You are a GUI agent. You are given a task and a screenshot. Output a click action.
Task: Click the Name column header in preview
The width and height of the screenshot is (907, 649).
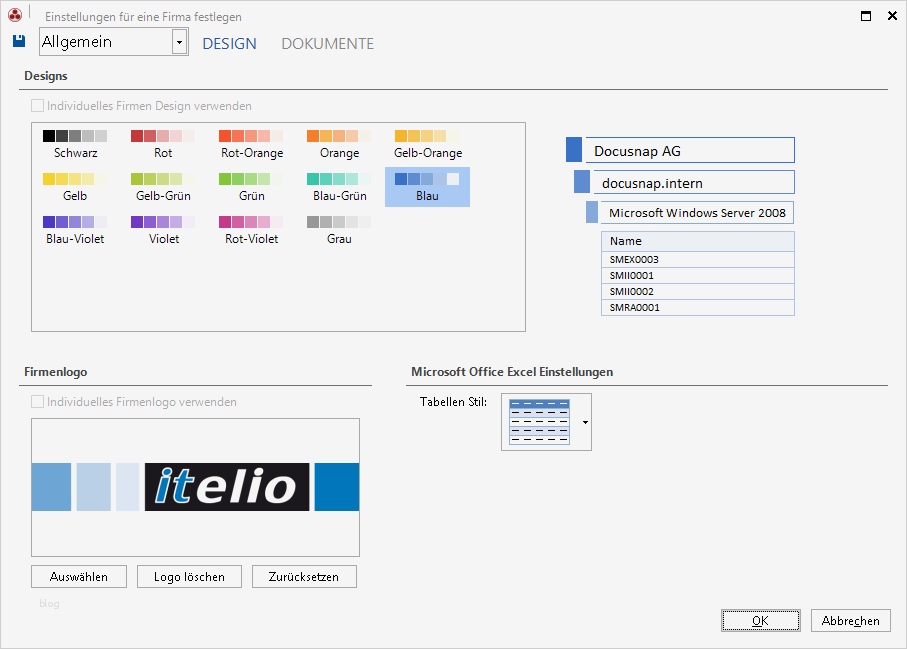(x=698, y=241)
